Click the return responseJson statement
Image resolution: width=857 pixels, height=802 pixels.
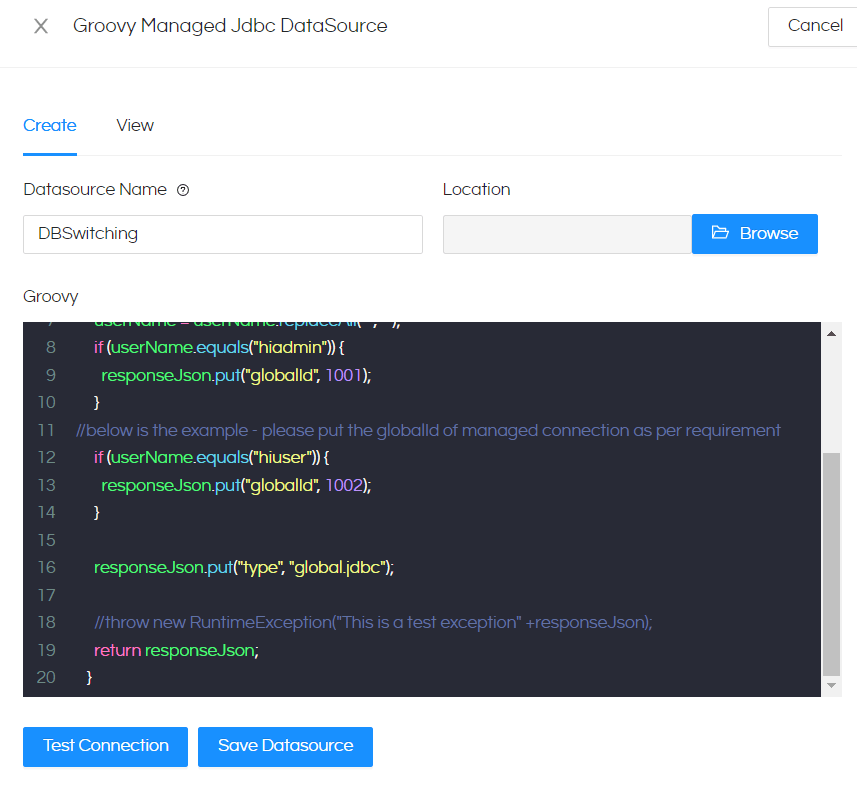point(176,650)
